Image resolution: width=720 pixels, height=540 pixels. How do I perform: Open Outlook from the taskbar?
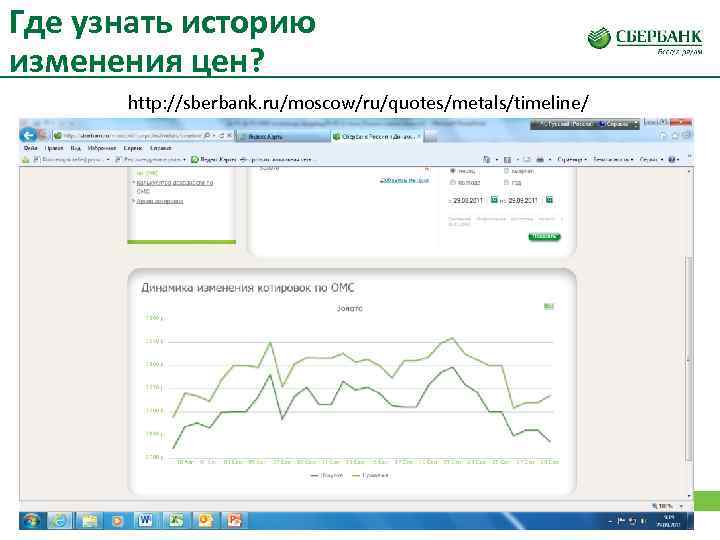(x=205, y=521)
